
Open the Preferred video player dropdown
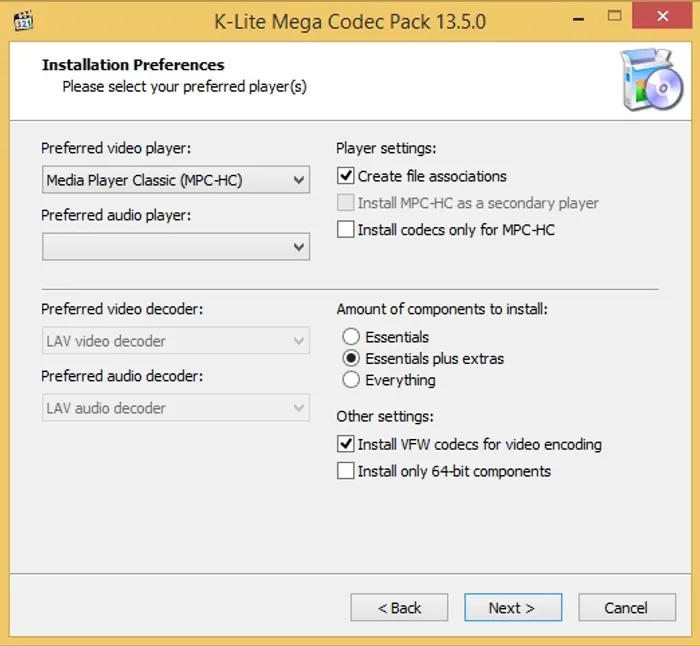coord(176,180)
